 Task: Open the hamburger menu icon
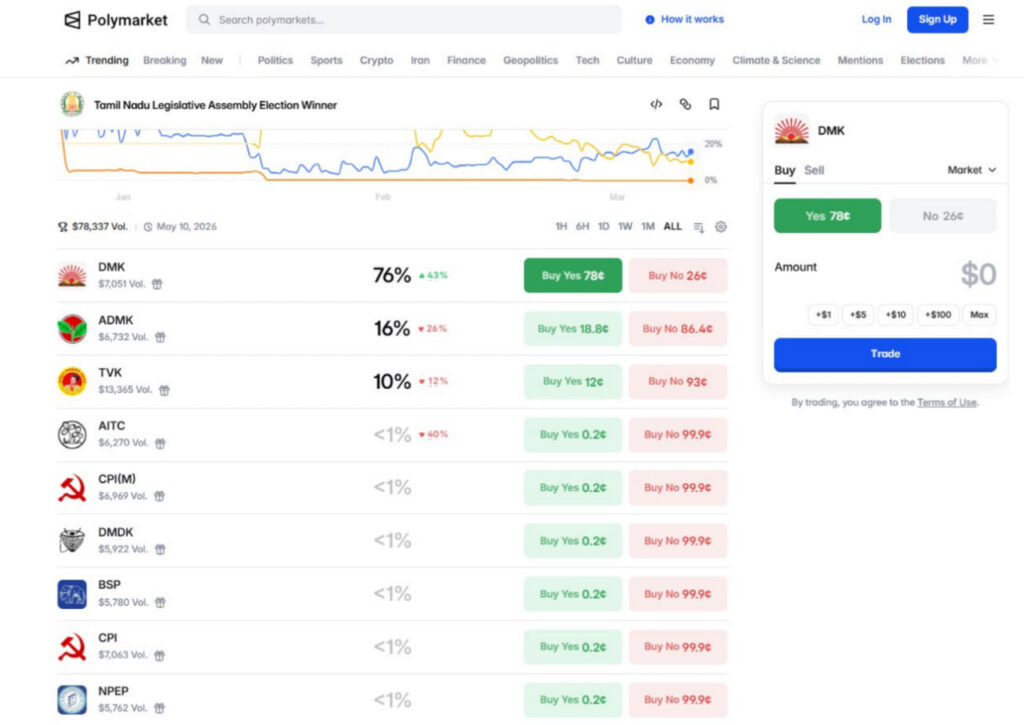click(988, 20)
